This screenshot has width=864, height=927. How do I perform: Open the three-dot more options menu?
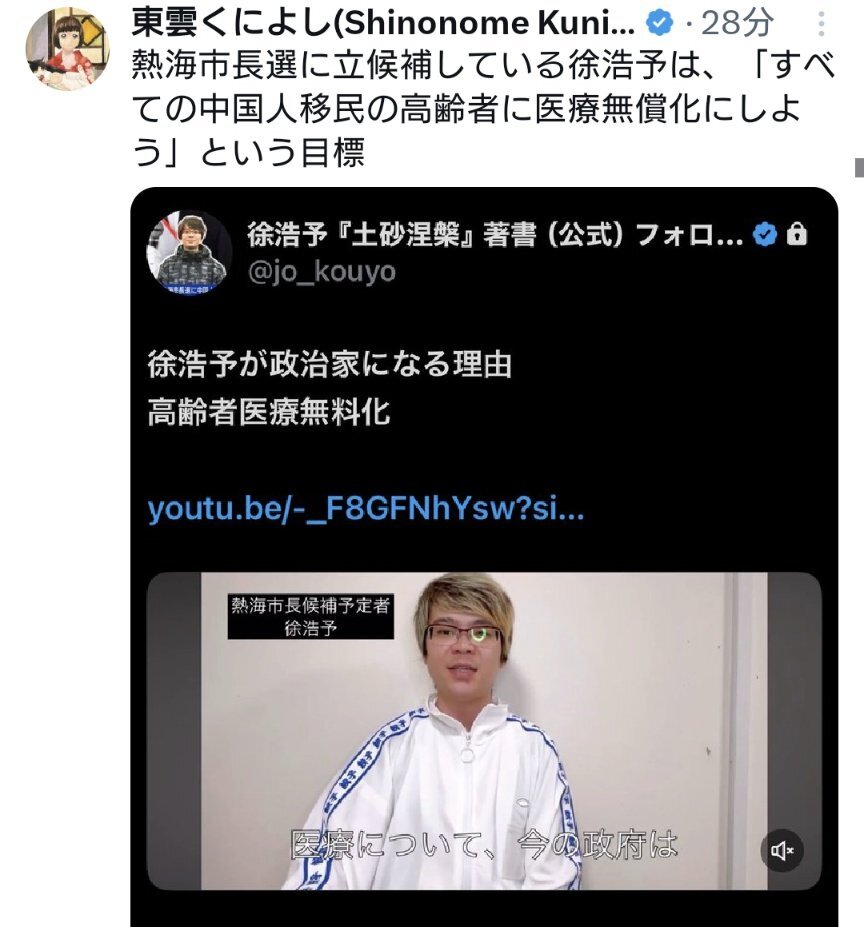tap(821, 24)
